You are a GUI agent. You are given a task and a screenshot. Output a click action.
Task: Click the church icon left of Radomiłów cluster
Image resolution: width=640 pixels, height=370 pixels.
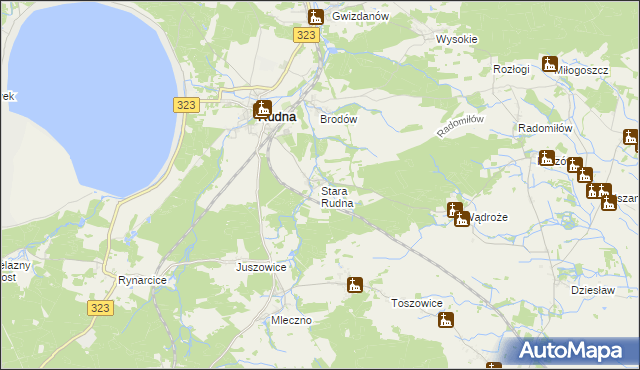coord(547,158)
